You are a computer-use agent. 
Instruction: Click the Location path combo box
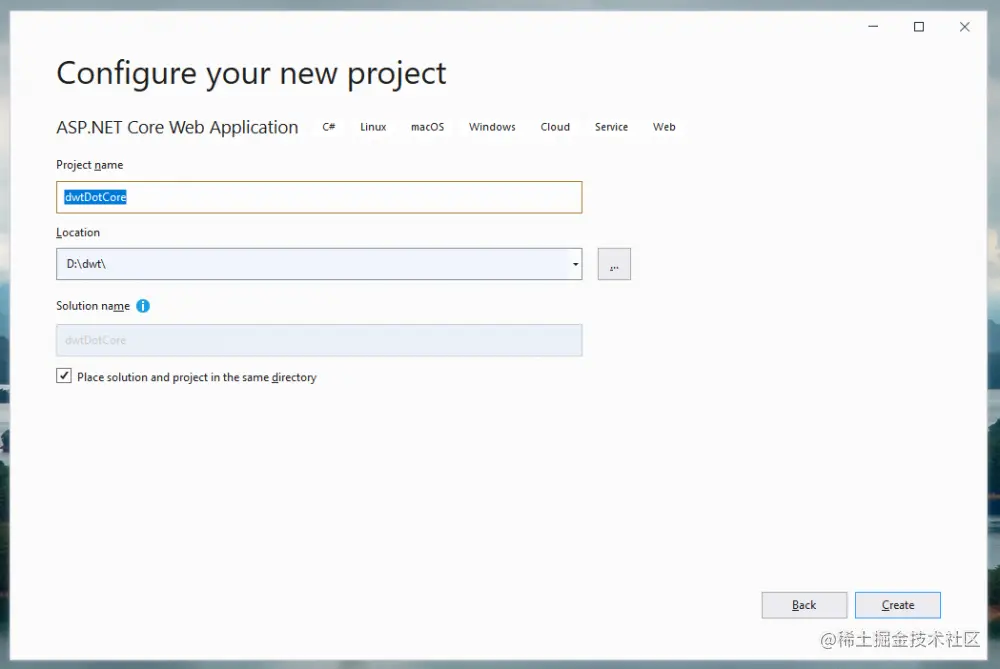pos(310,264)
